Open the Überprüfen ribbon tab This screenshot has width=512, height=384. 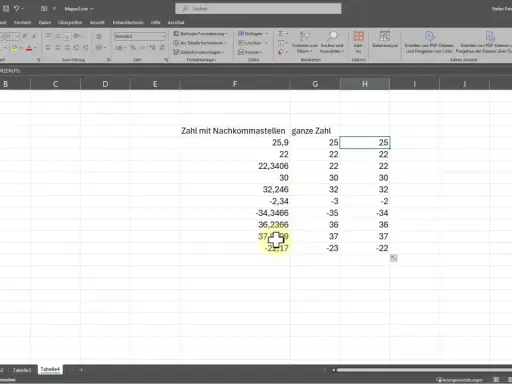pyautogui.click(x=70, y=22)
